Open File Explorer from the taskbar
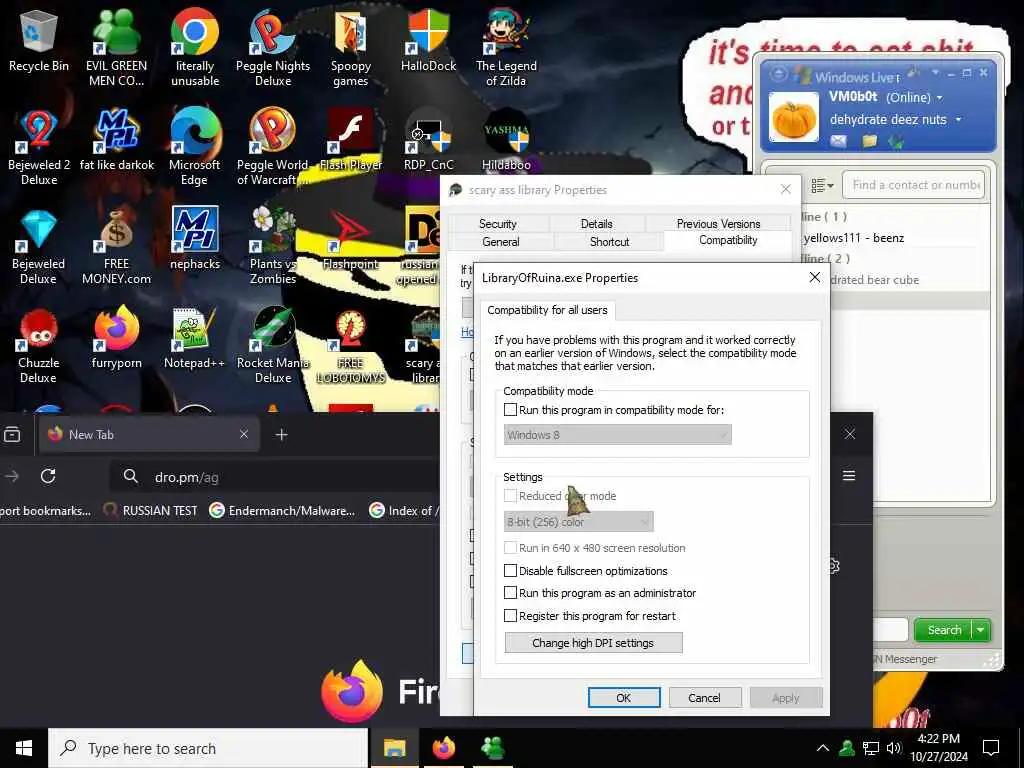This screenshot has width=1024, height=768. pyautogui.click(x=394, y=748)
